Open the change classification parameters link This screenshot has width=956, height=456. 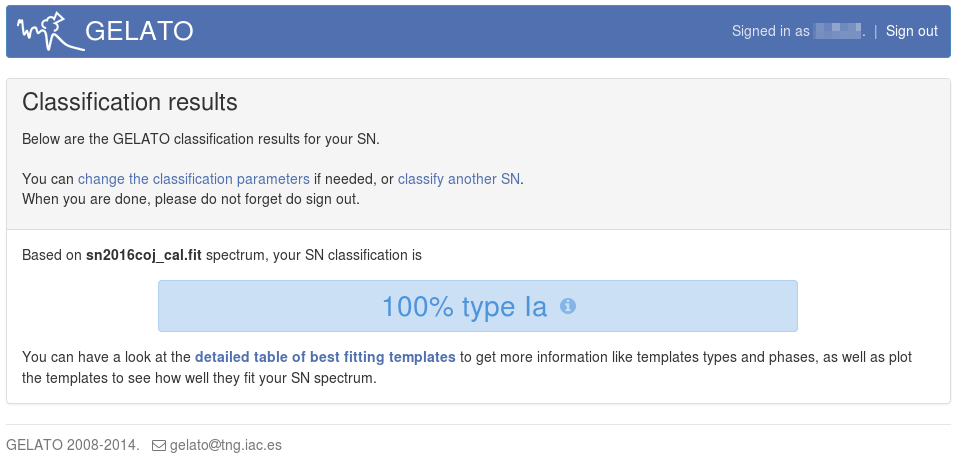[x=194, y=179]
